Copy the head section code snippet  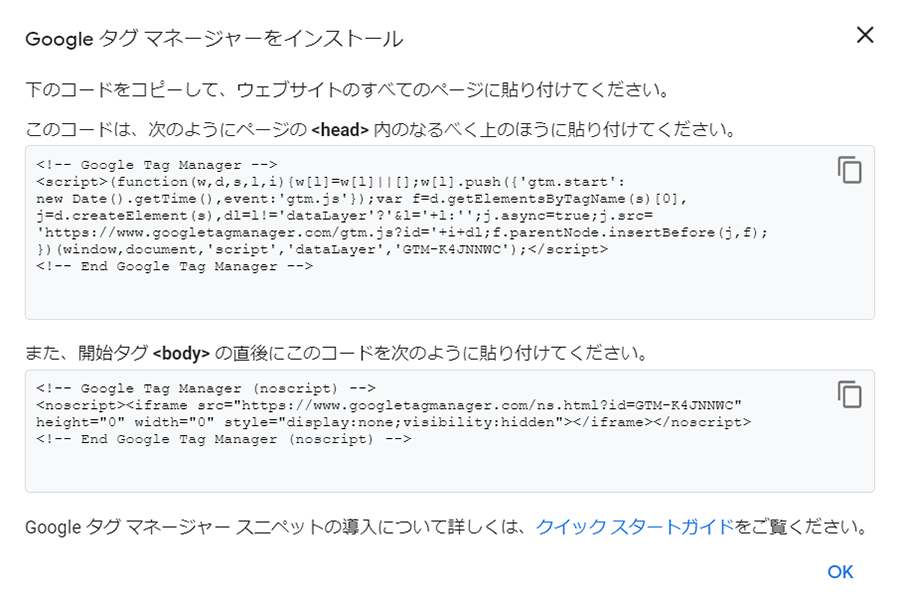(x=849, y=170)
